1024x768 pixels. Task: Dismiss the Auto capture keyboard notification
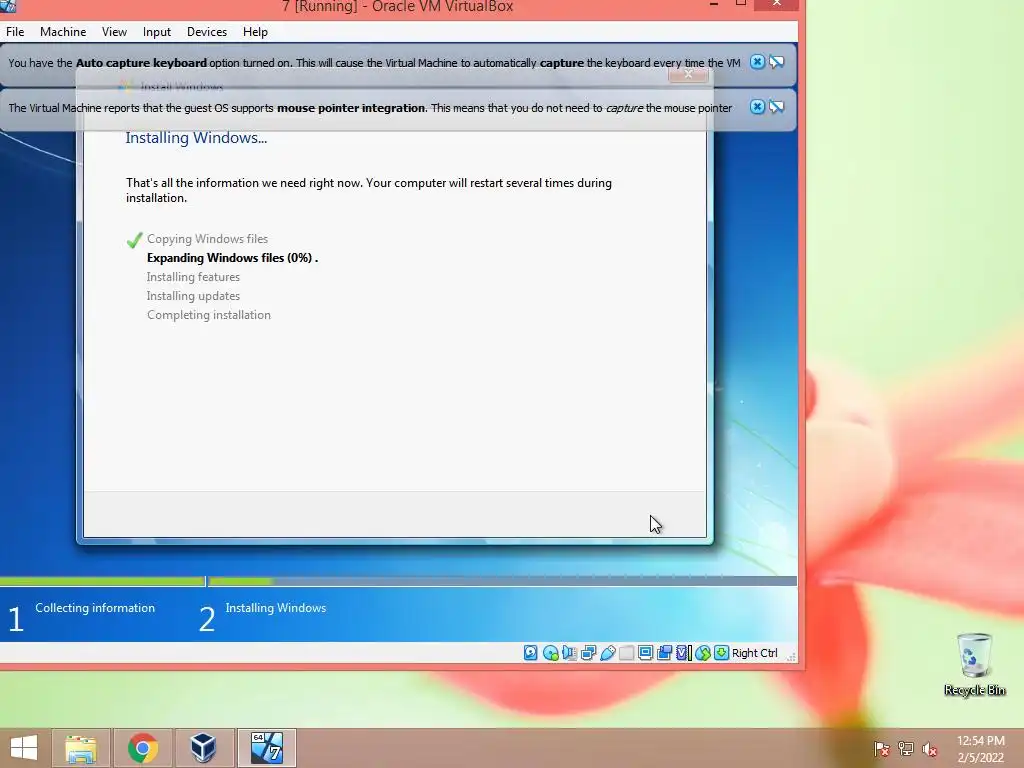[757, 62]
